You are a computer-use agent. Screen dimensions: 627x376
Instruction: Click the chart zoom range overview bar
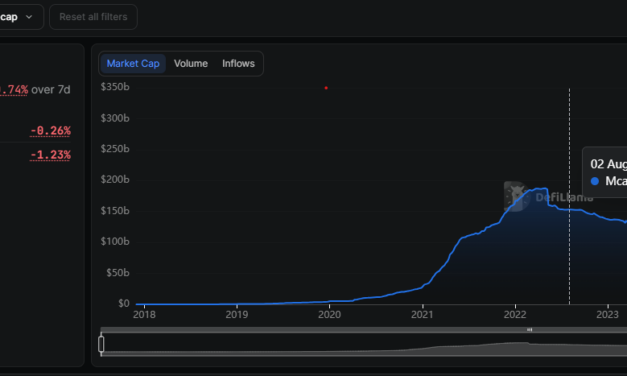(x=364, y=345)
